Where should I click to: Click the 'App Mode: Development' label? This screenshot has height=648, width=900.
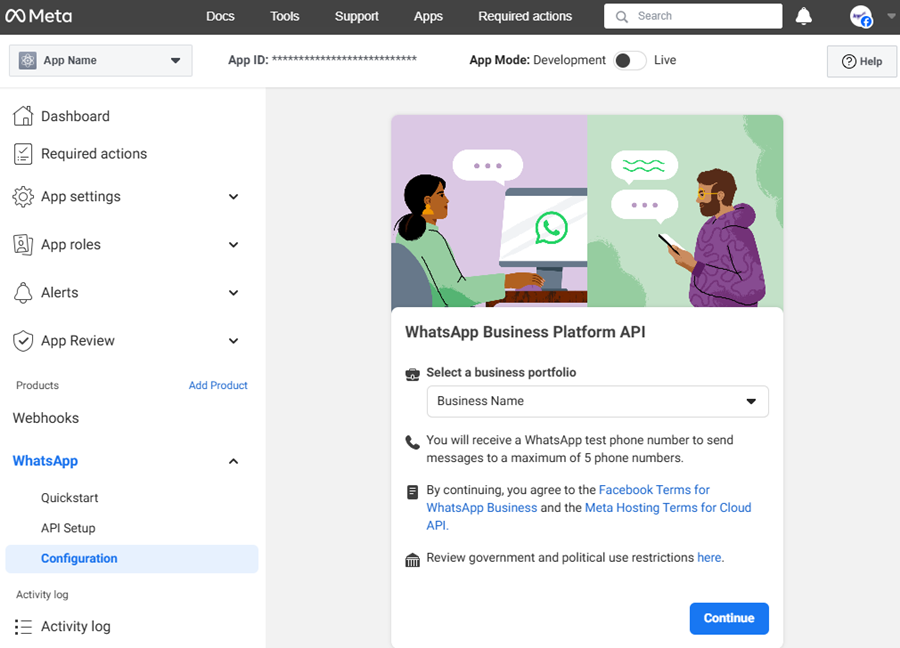tap(537, 60)
